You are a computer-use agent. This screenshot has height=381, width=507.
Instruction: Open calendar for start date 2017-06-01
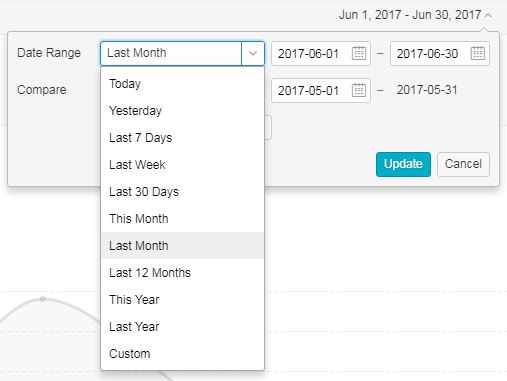click(359, 53)
